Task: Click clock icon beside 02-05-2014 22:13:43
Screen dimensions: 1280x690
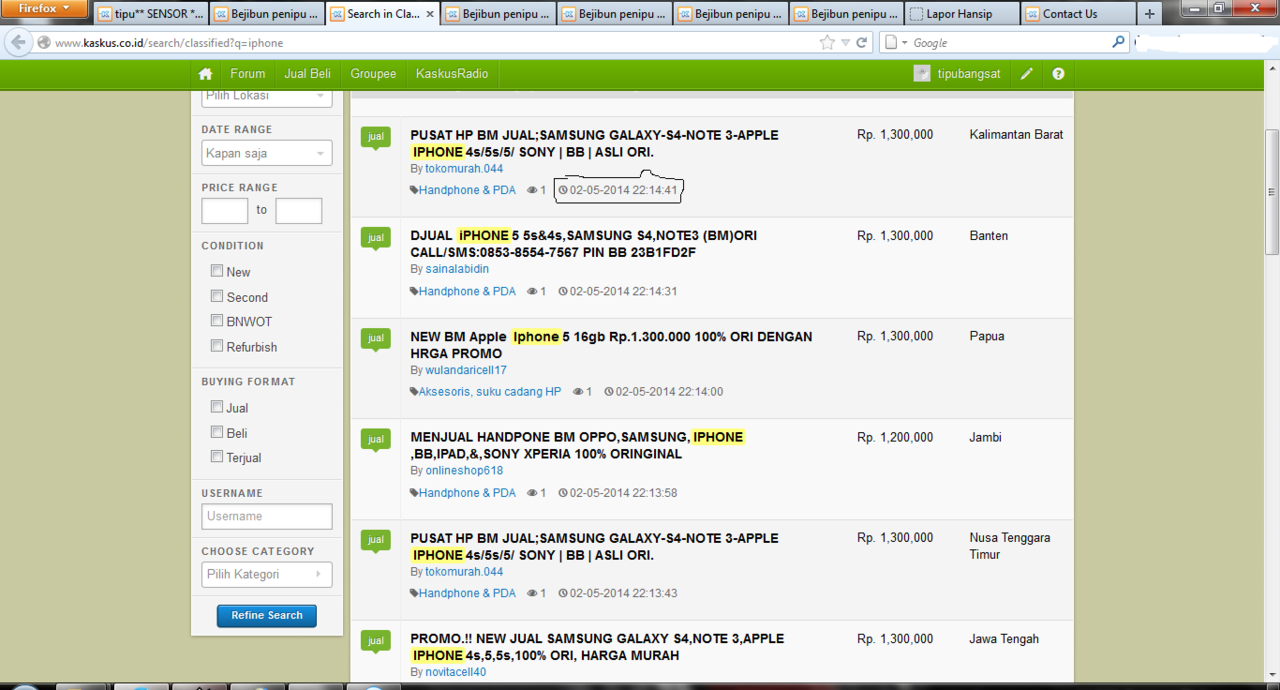Action: pos(563,594)
